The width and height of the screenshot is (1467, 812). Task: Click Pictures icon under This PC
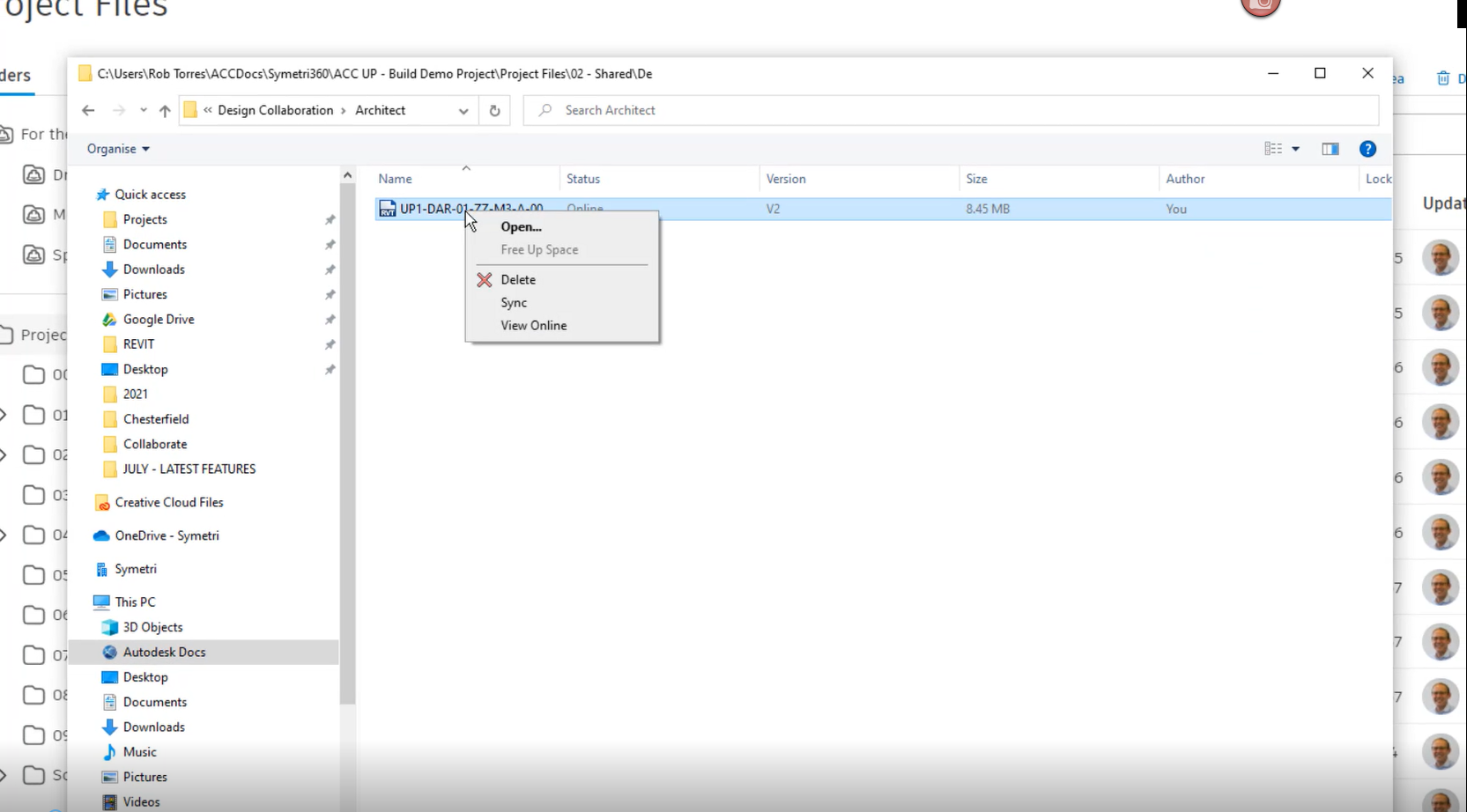point(109,777)
